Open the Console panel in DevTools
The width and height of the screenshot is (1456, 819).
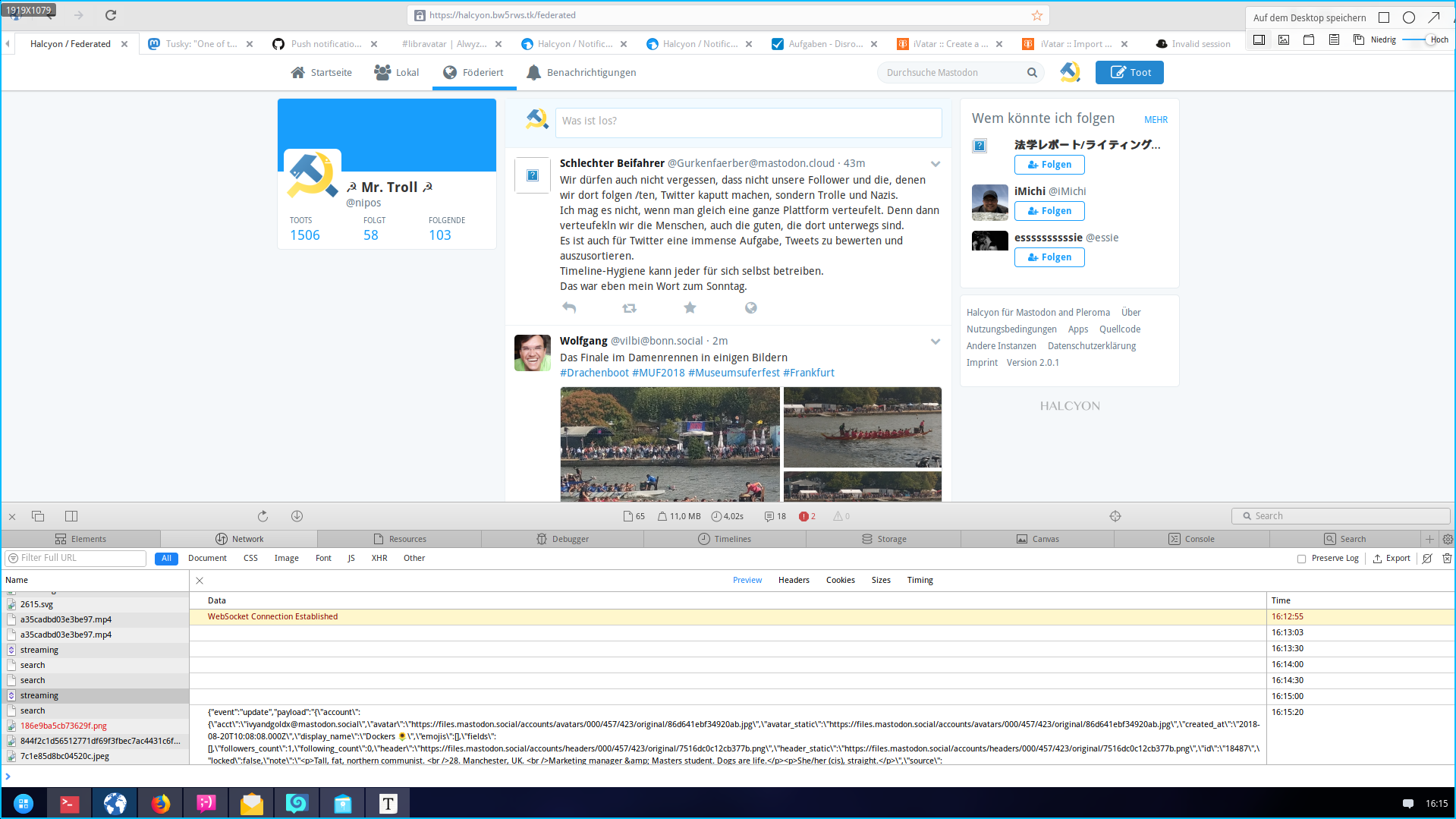[1200, 539]
